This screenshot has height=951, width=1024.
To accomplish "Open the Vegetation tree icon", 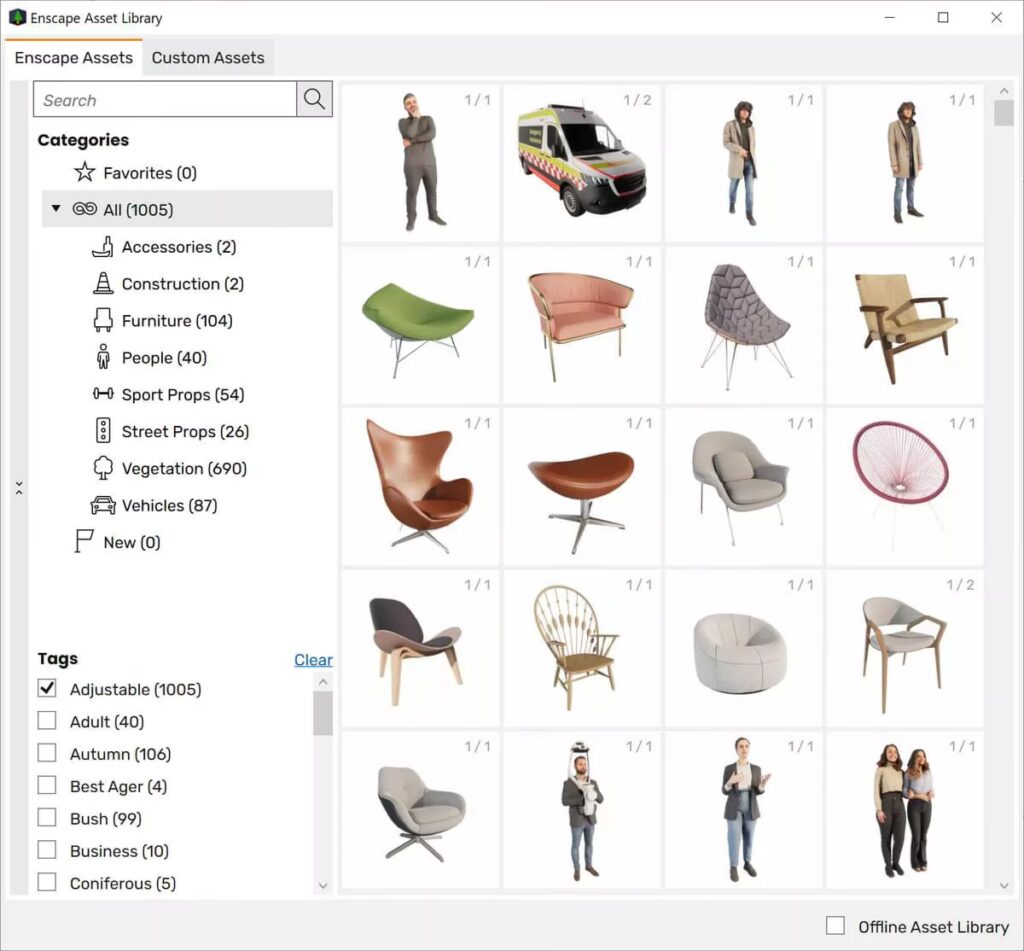I will 103,469.
